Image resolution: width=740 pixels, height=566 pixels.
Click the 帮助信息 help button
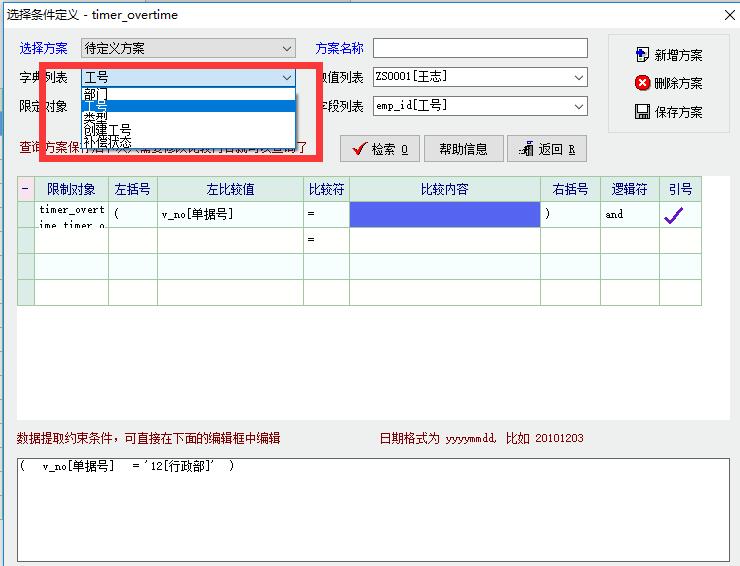[x=462, y=149]
